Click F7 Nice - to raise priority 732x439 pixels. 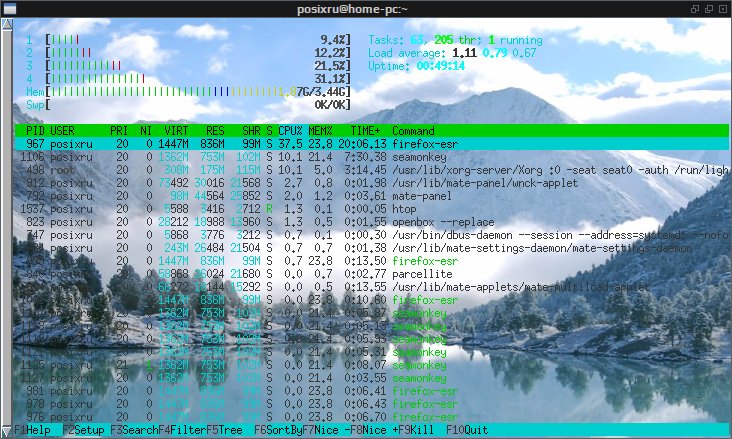pos(326,430)
